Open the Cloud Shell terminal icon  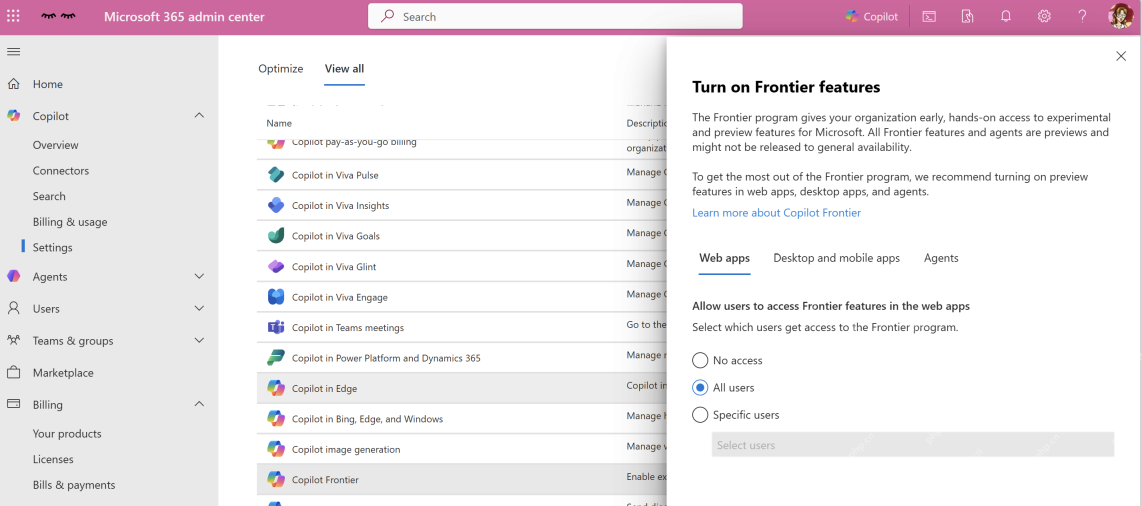tap(929, 16)
